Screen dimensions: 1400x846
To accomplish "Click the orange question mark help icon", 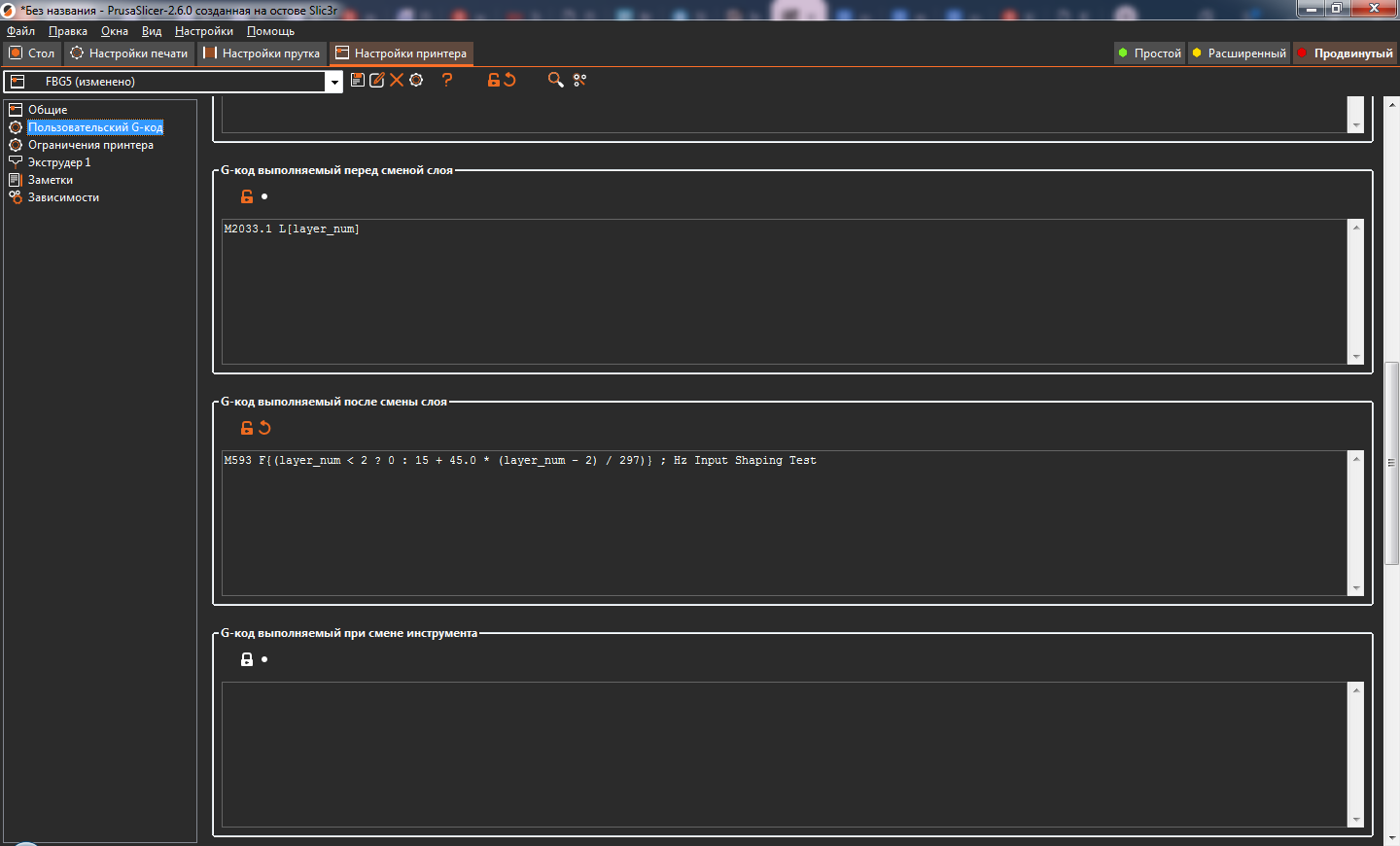I will tap(447, 80).
